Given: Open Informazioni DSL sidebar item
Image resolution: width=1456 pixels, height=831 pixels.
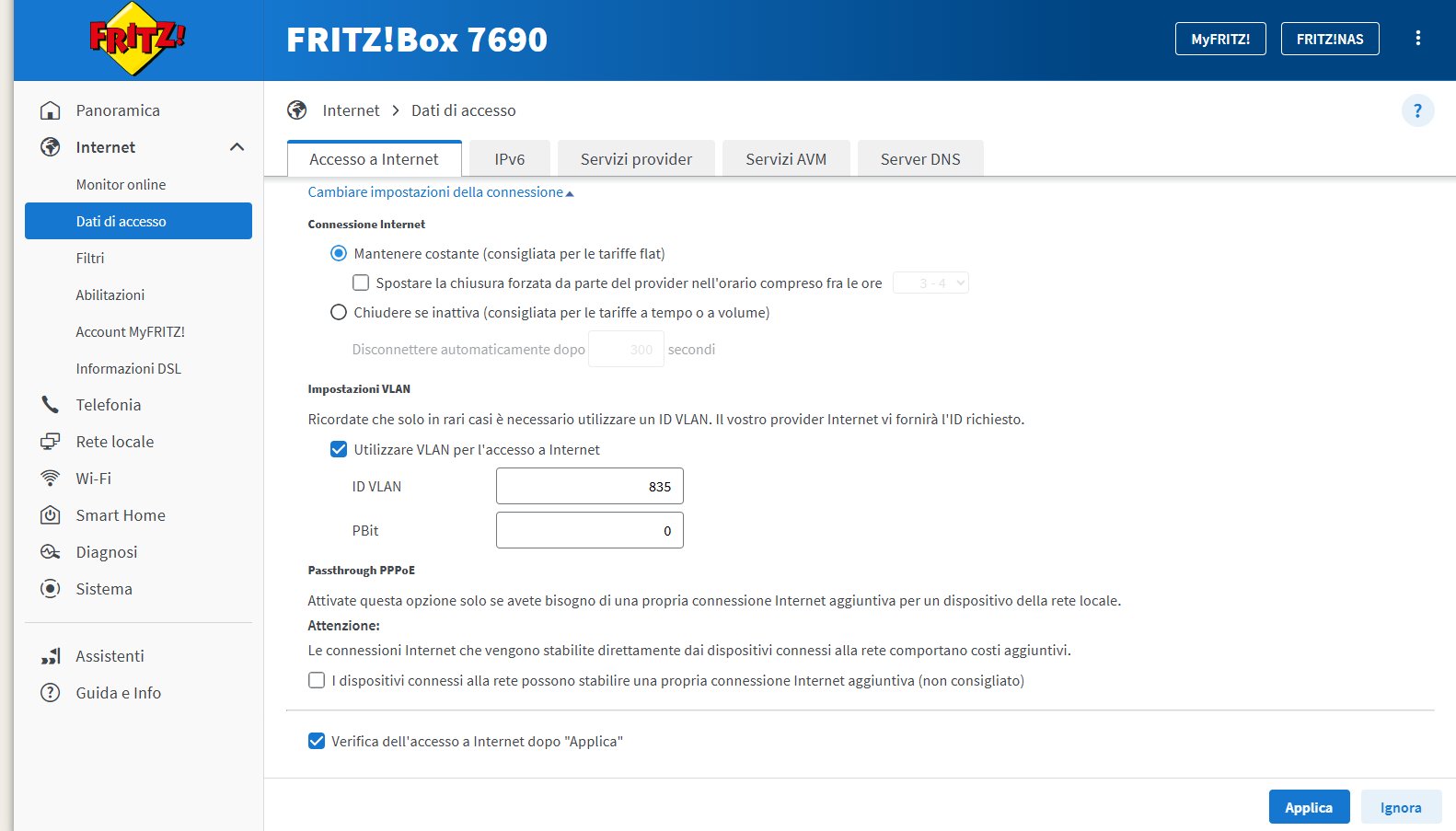Looking at the screenshot, I should tap(129, 368).
